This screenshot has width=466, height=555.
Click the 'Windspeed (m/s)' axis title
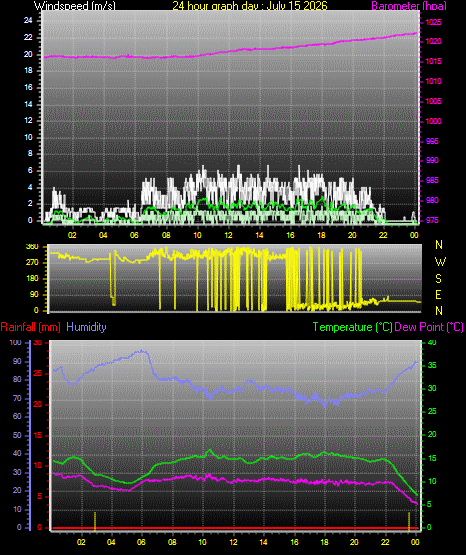[75, 5]
